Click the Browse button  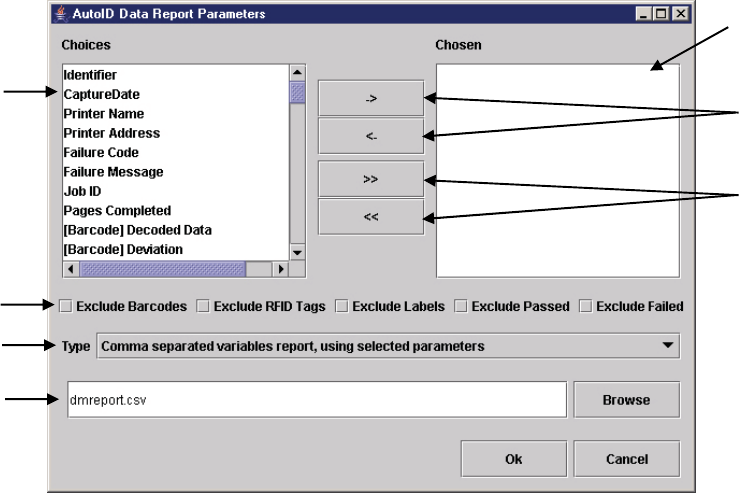click(626, 400)
